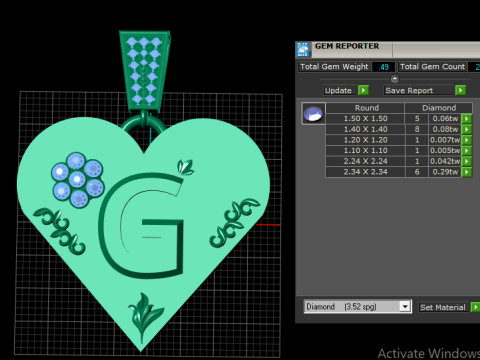Click the green arrow next to Save Report
This screenshot has width=480, height=360.
pos(461,90)
